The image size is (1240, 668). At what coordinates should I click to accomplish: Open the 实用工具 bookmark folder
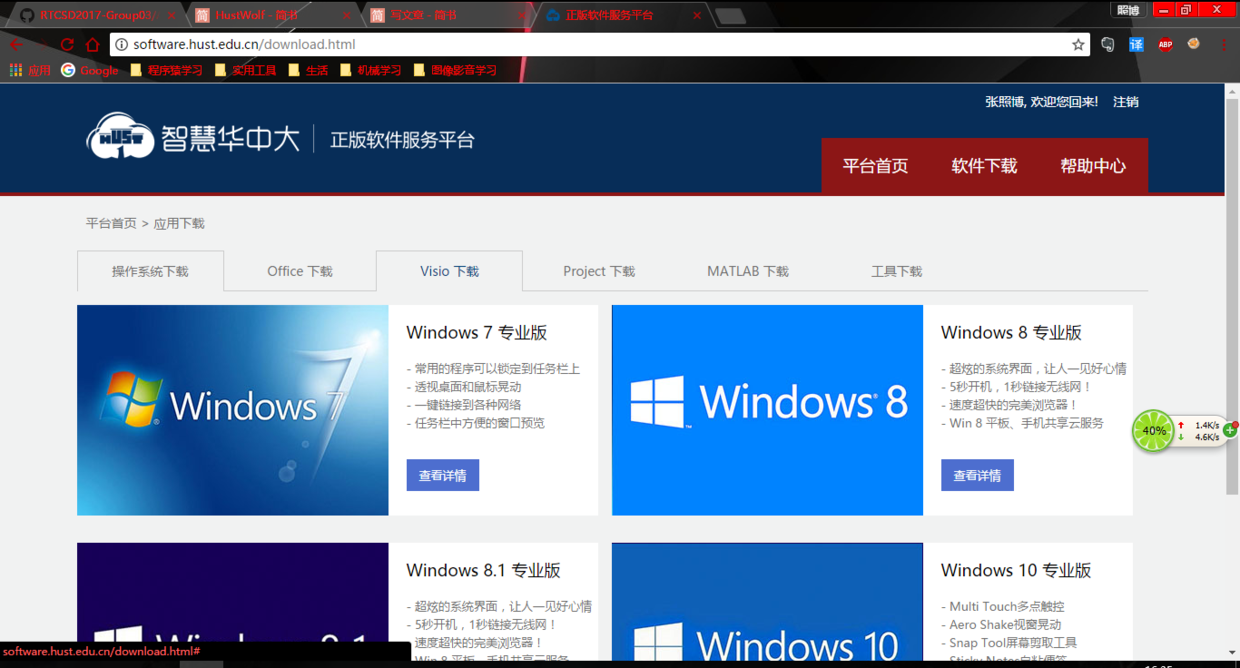[246, 70]
